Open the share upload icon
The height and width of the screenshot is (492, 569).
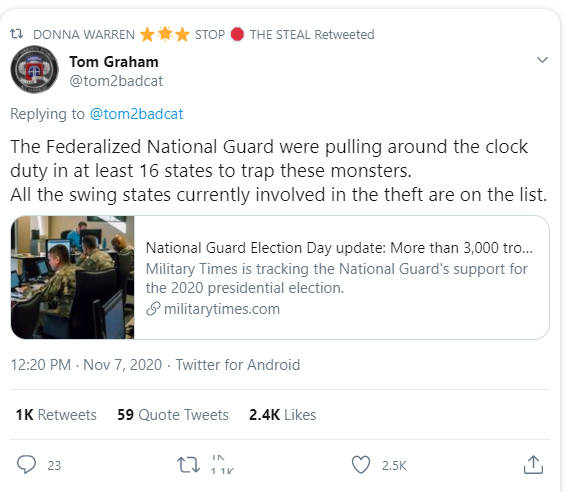click(533, 464)
